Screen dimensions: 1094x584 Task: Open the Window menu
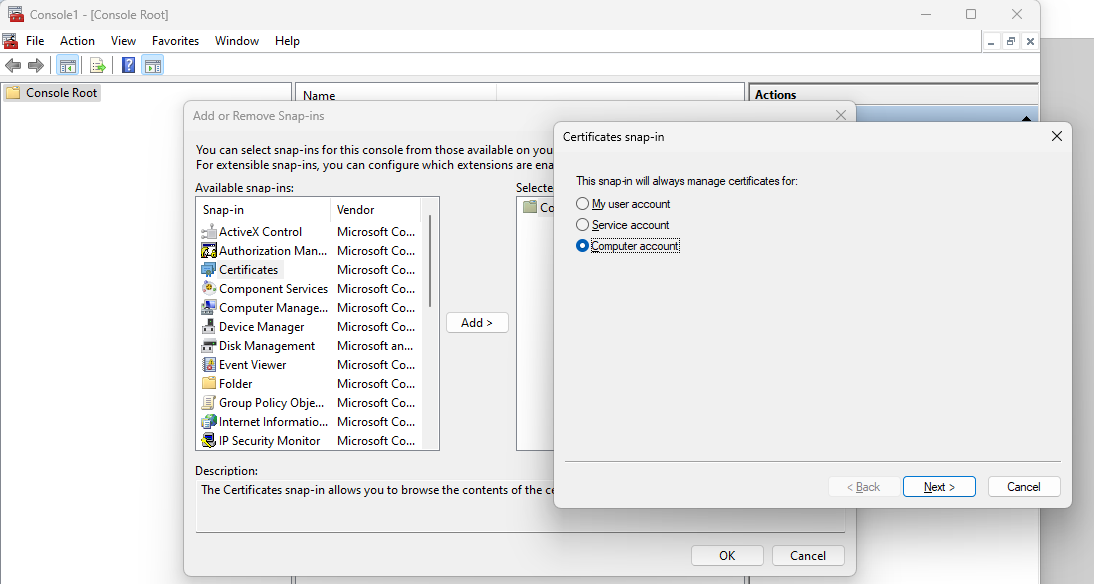237,40
